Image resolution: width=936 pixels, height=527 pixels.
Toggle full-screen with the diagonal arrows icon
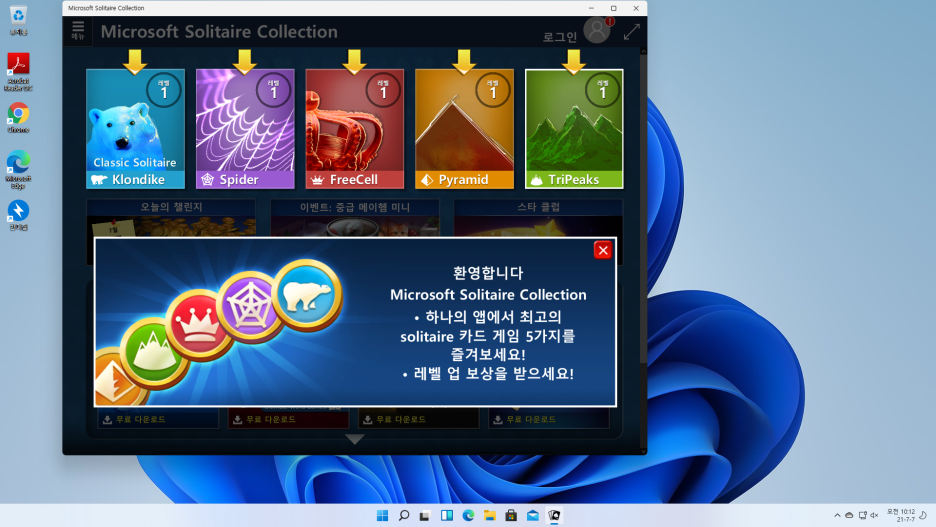pos(632,32)
